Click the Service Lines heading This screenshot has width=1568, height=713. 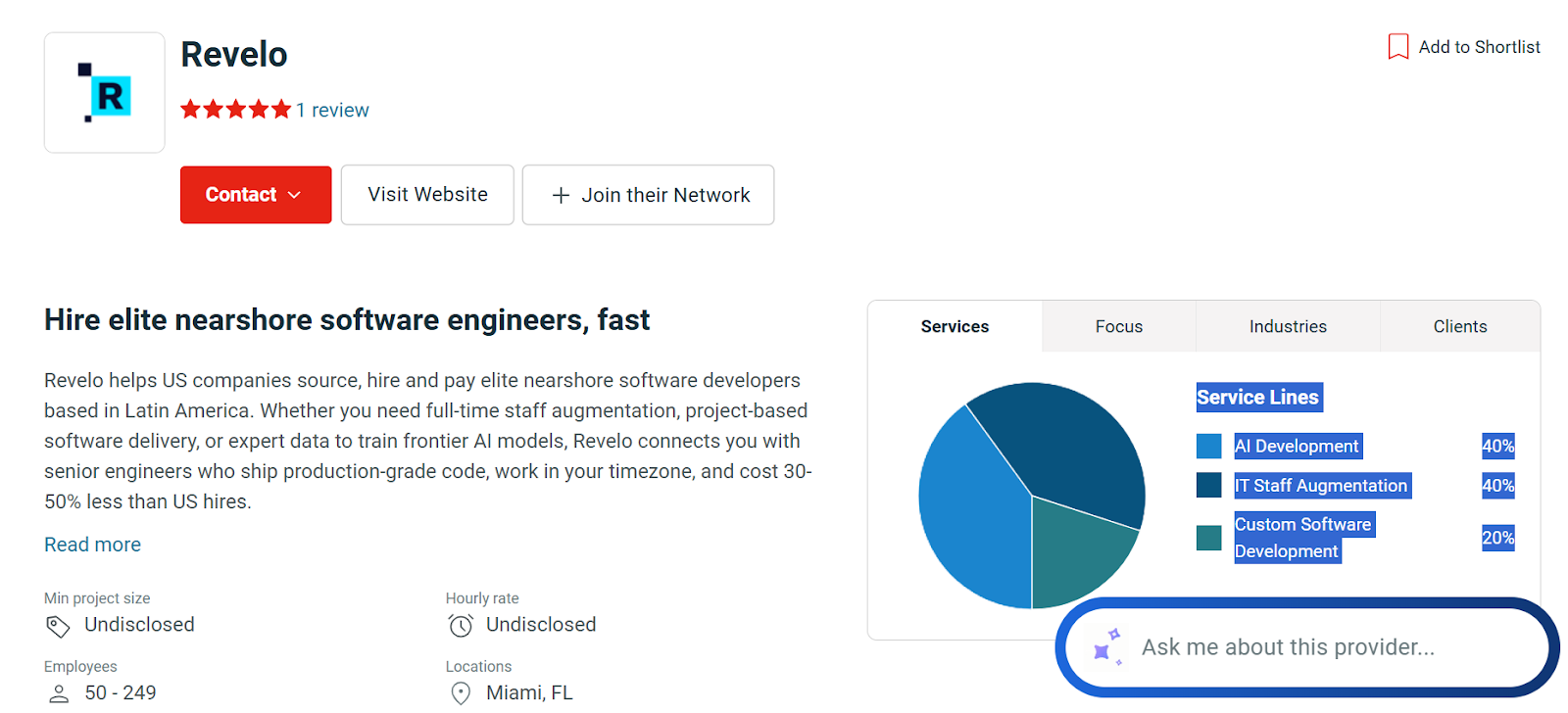pyautogui.click(x=1258, y=398)
